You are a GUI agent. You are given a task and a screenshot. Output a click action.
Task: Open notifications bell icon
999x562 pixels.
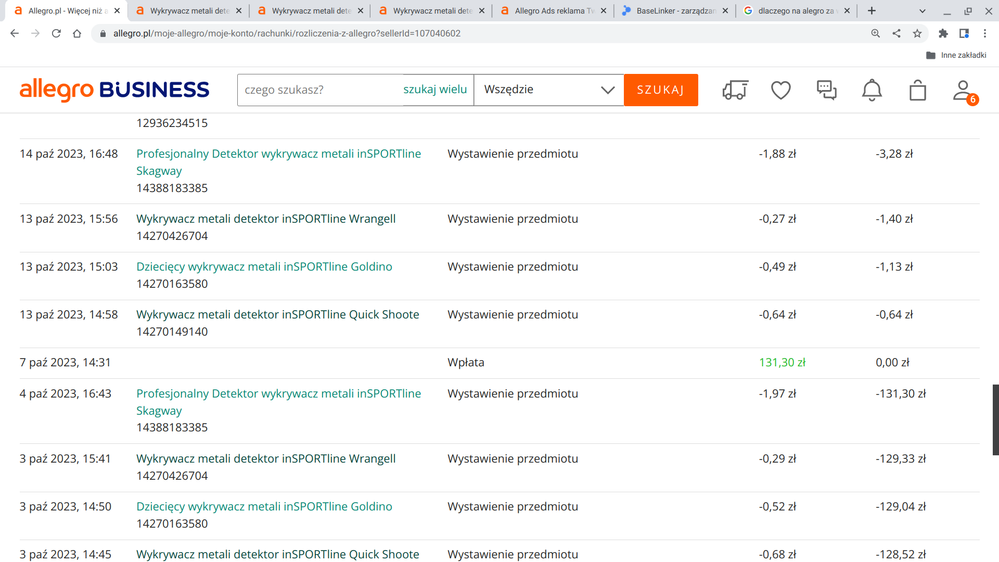coord(872,90)
